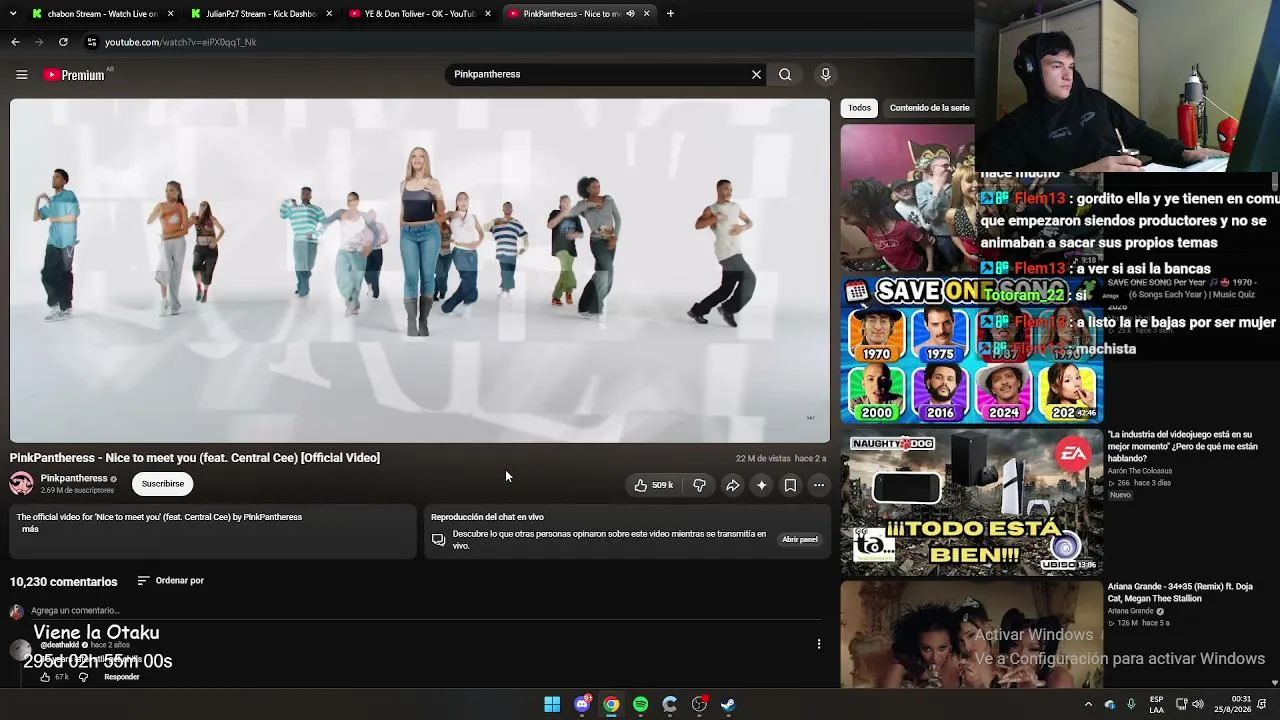Open the YouTube guide hamburger menu
Viewport: 1280px width, 720px height.
21,74
